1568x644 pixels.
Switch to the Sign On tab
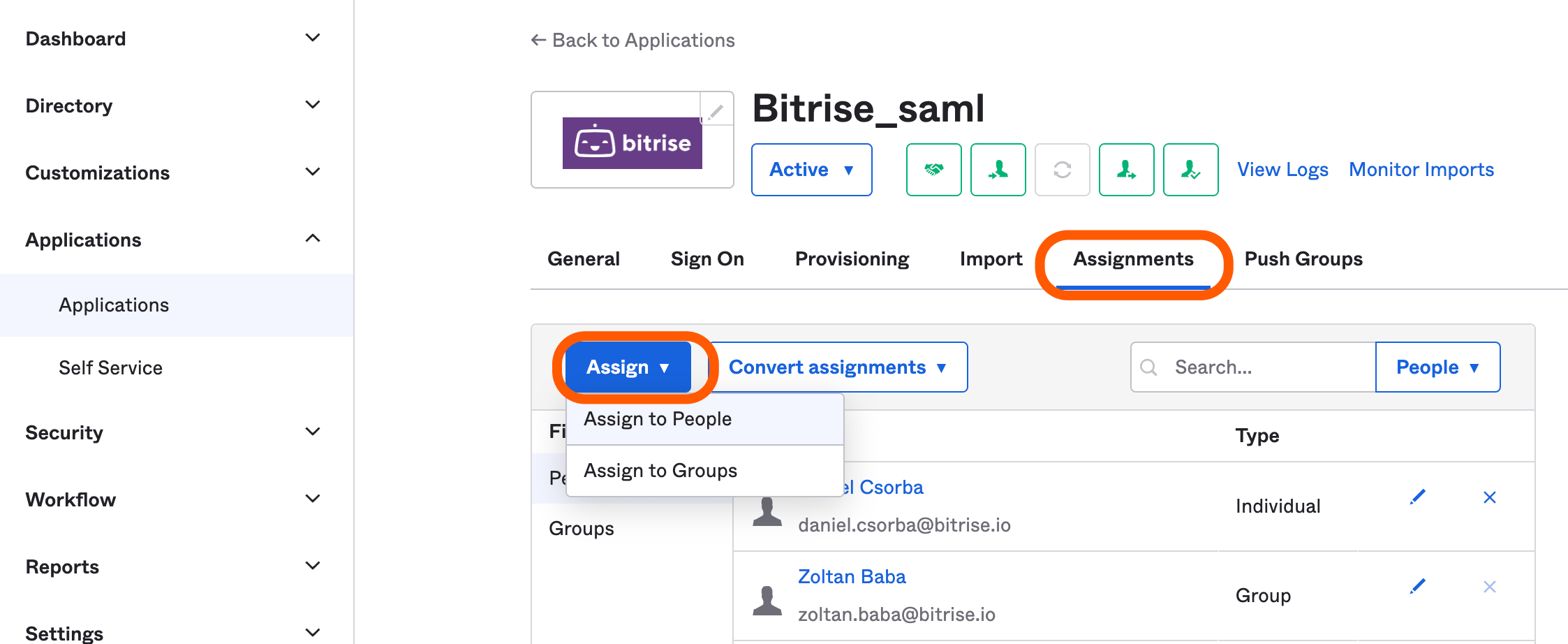tap(707, 258)
